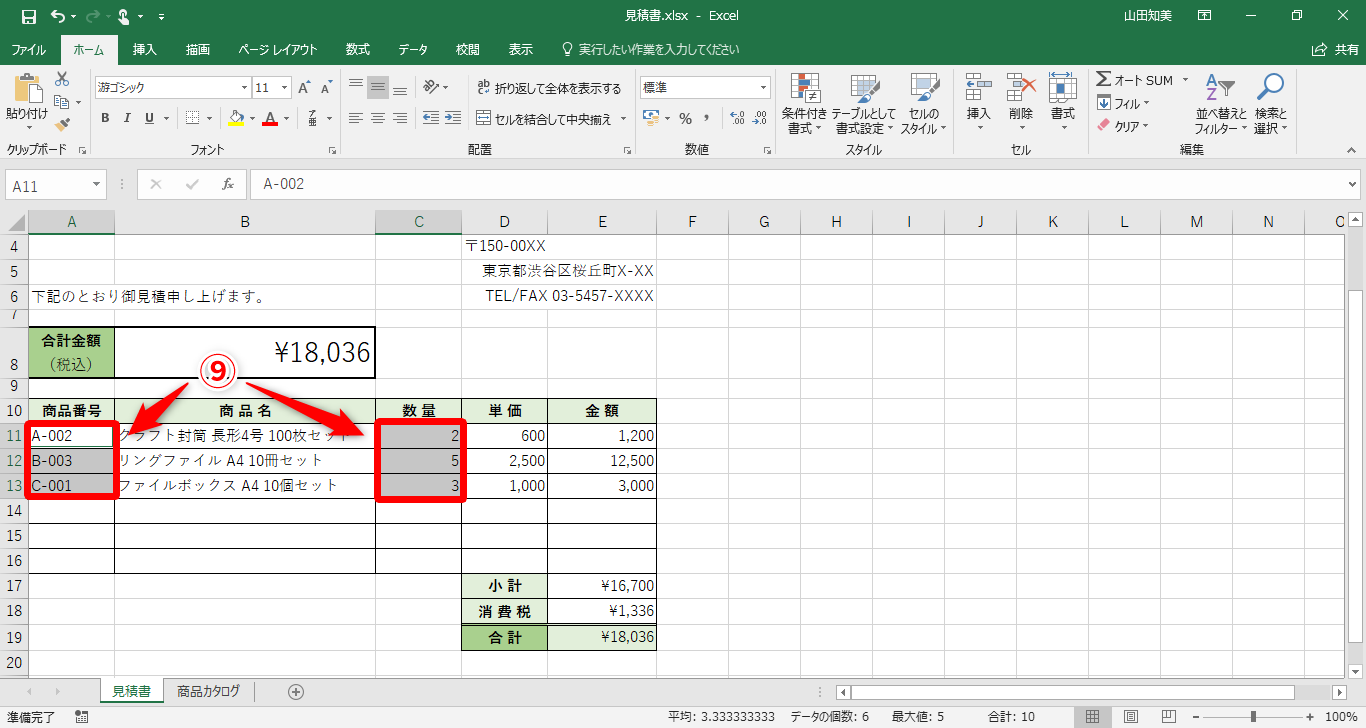Click the オート SUM button
1366x728 pixels.
pyautogui.click(x=1135, y=80)
